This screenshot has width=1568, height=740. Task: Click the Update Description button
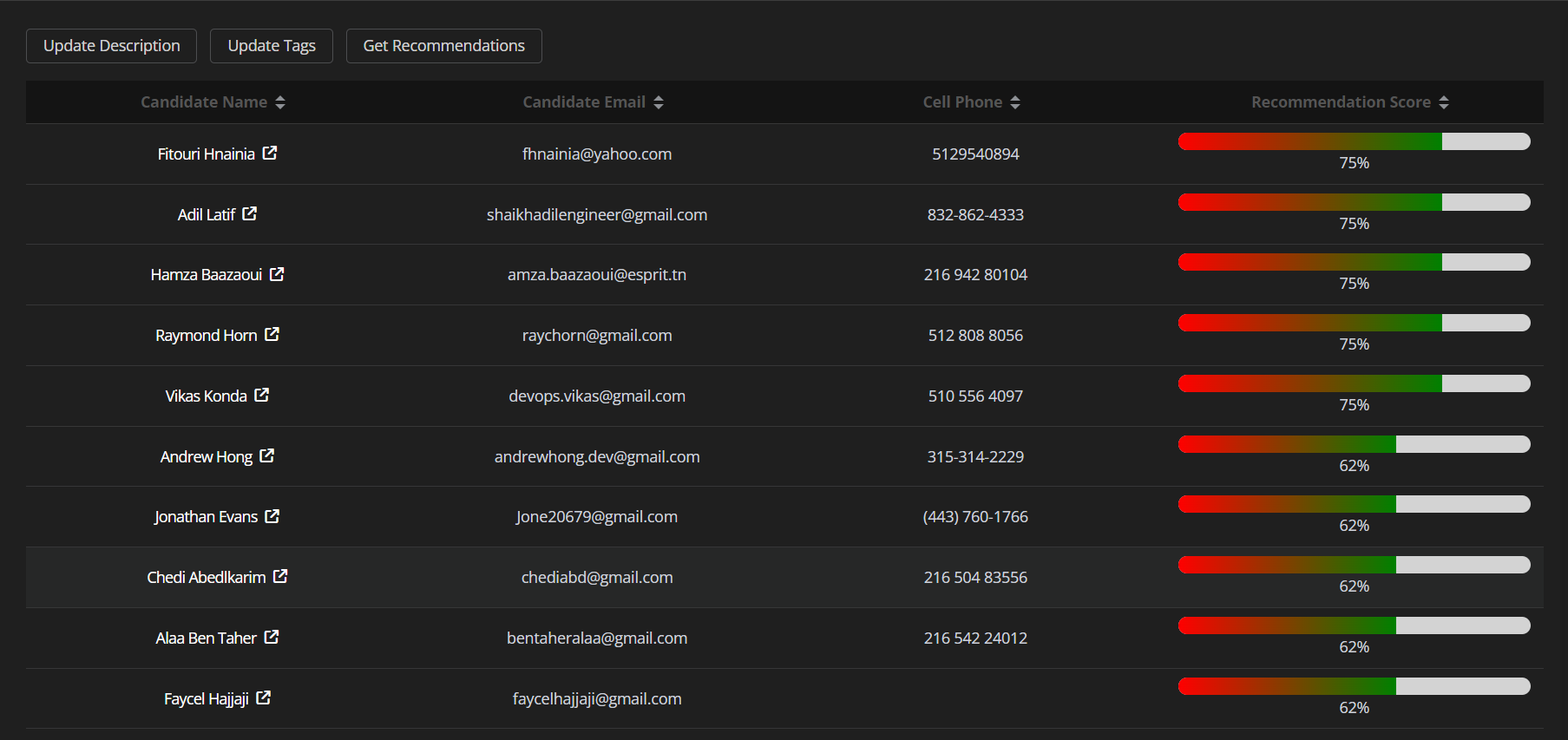click(x=112, y=46)
